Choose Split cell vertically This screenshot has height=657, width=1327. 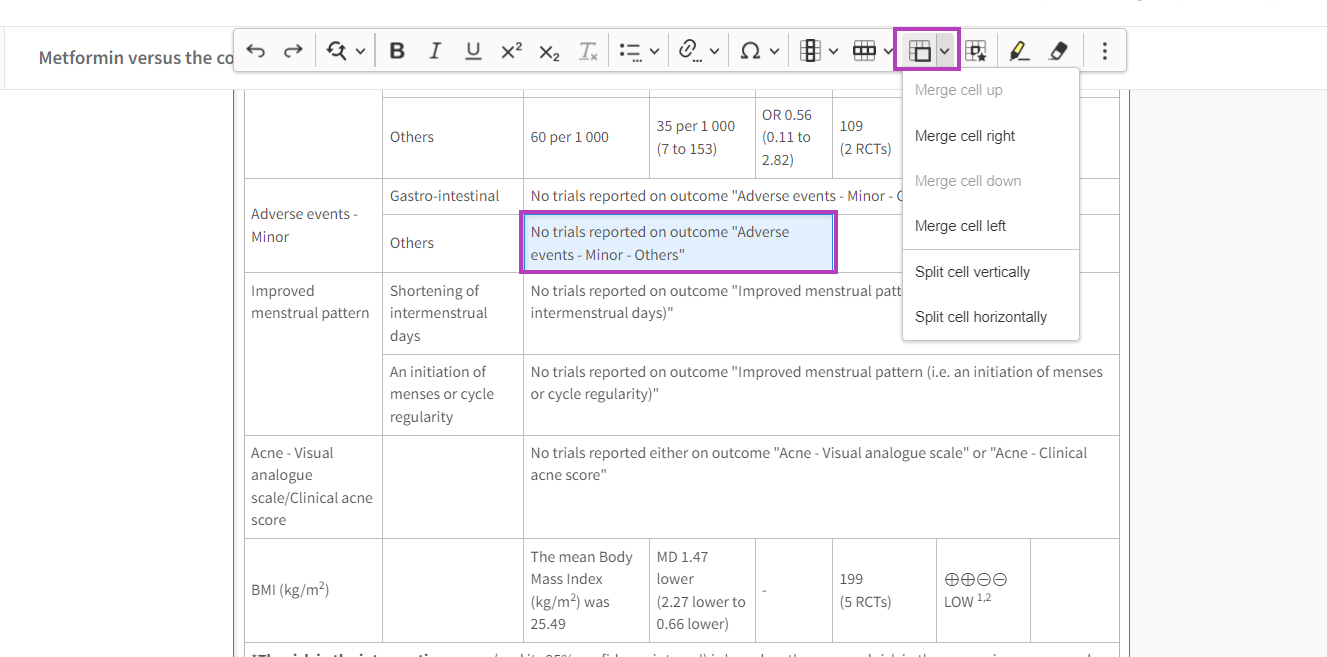click(972, 272)
